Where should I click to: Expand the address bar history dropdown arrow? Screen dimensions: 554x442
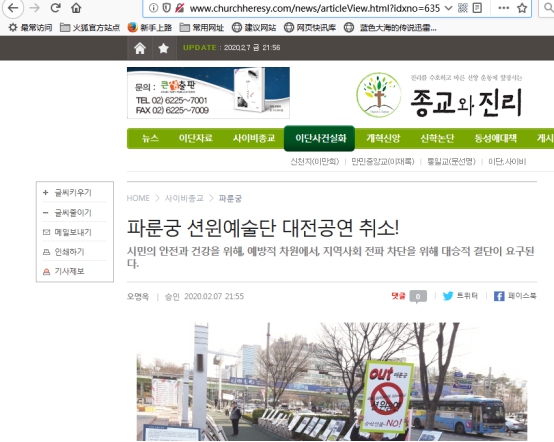coord(448,8)
